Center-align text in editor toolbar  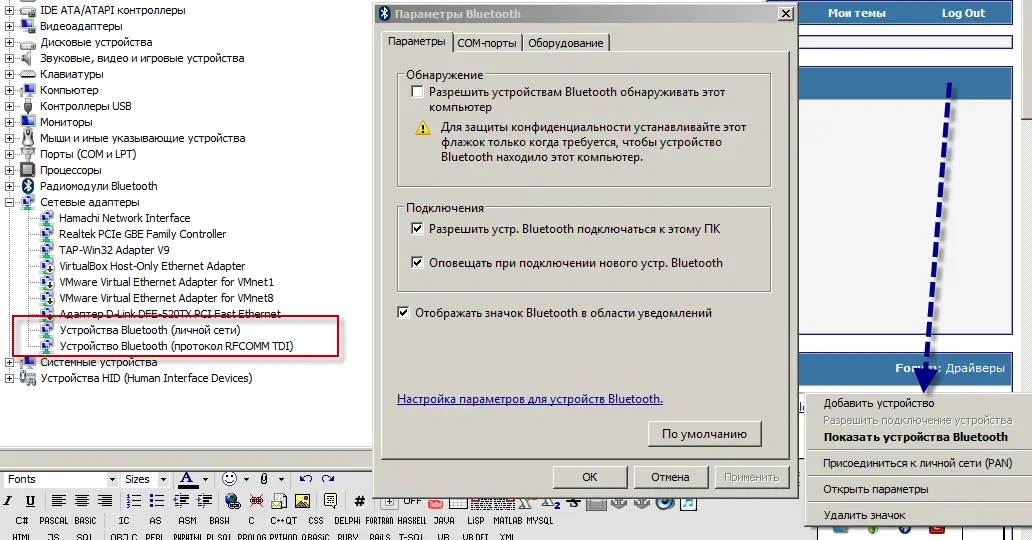[x=82, y=501]
